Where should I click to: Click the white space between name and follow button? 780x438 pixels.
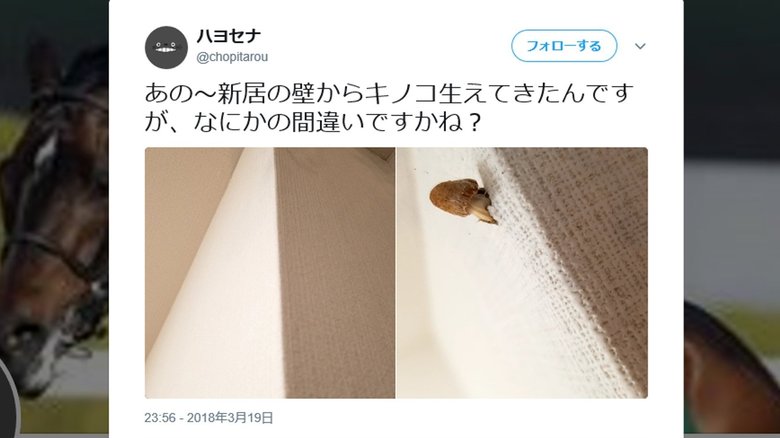388,46
